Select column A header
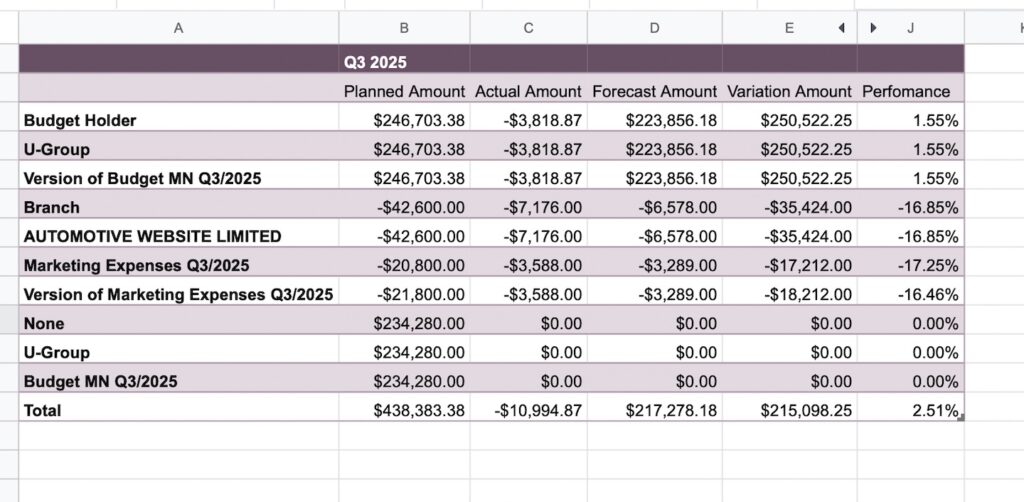The image size is (1024, 502). [178, 28]
